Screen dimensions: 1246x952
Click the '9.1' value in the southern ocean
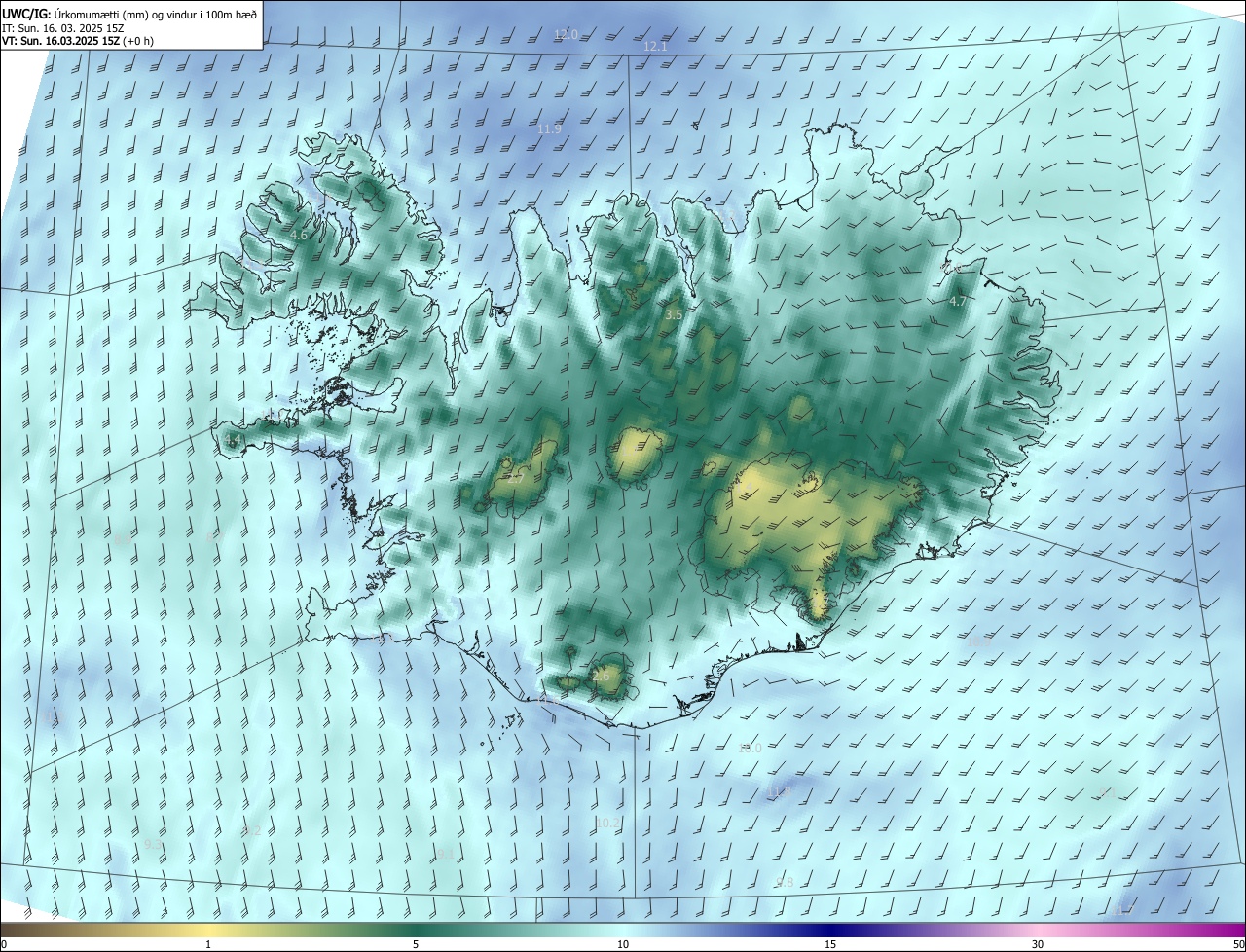[x=446, y=855]
